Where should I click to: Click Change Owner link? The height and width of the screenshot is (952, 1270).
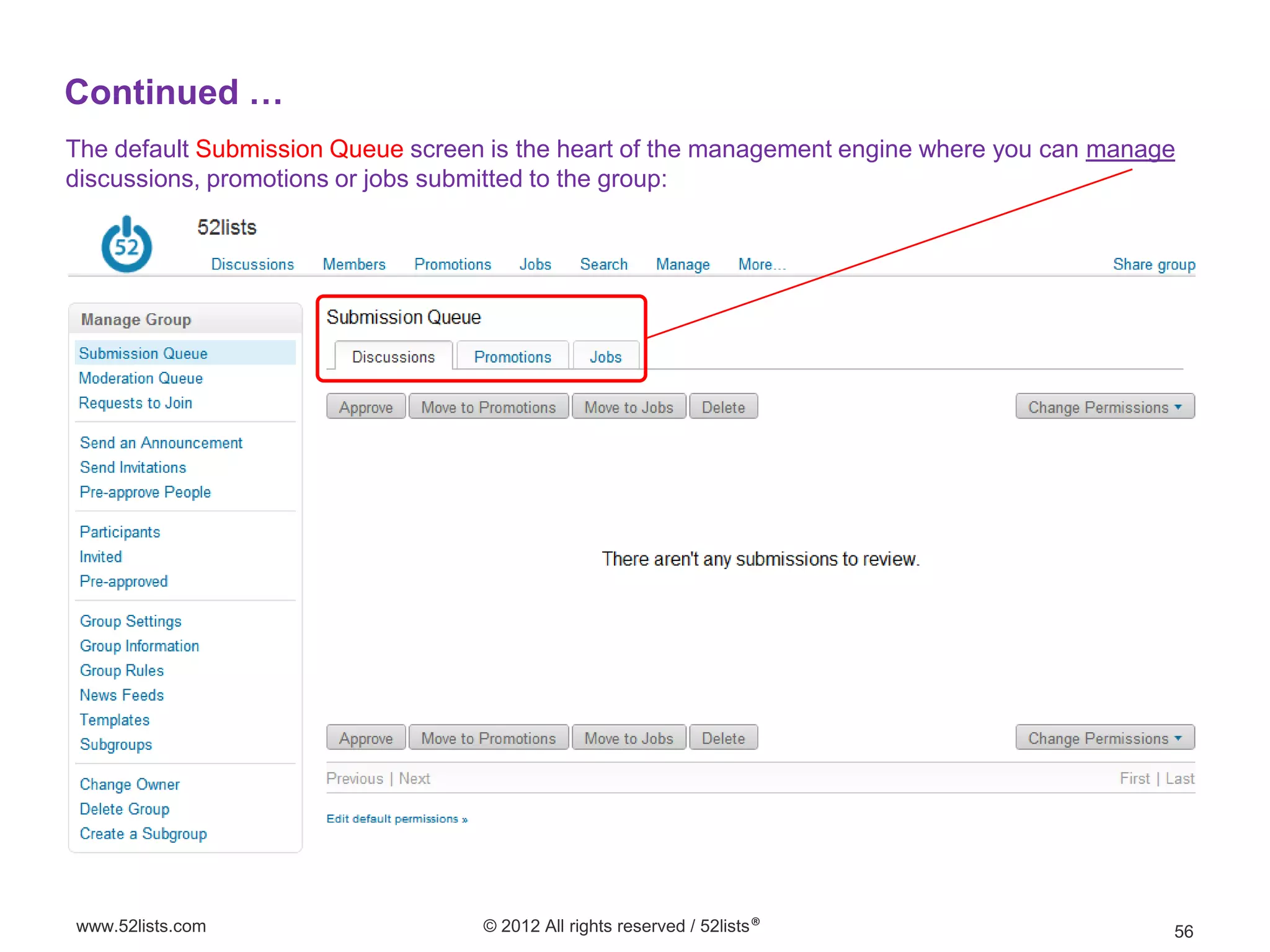[130, 784]
